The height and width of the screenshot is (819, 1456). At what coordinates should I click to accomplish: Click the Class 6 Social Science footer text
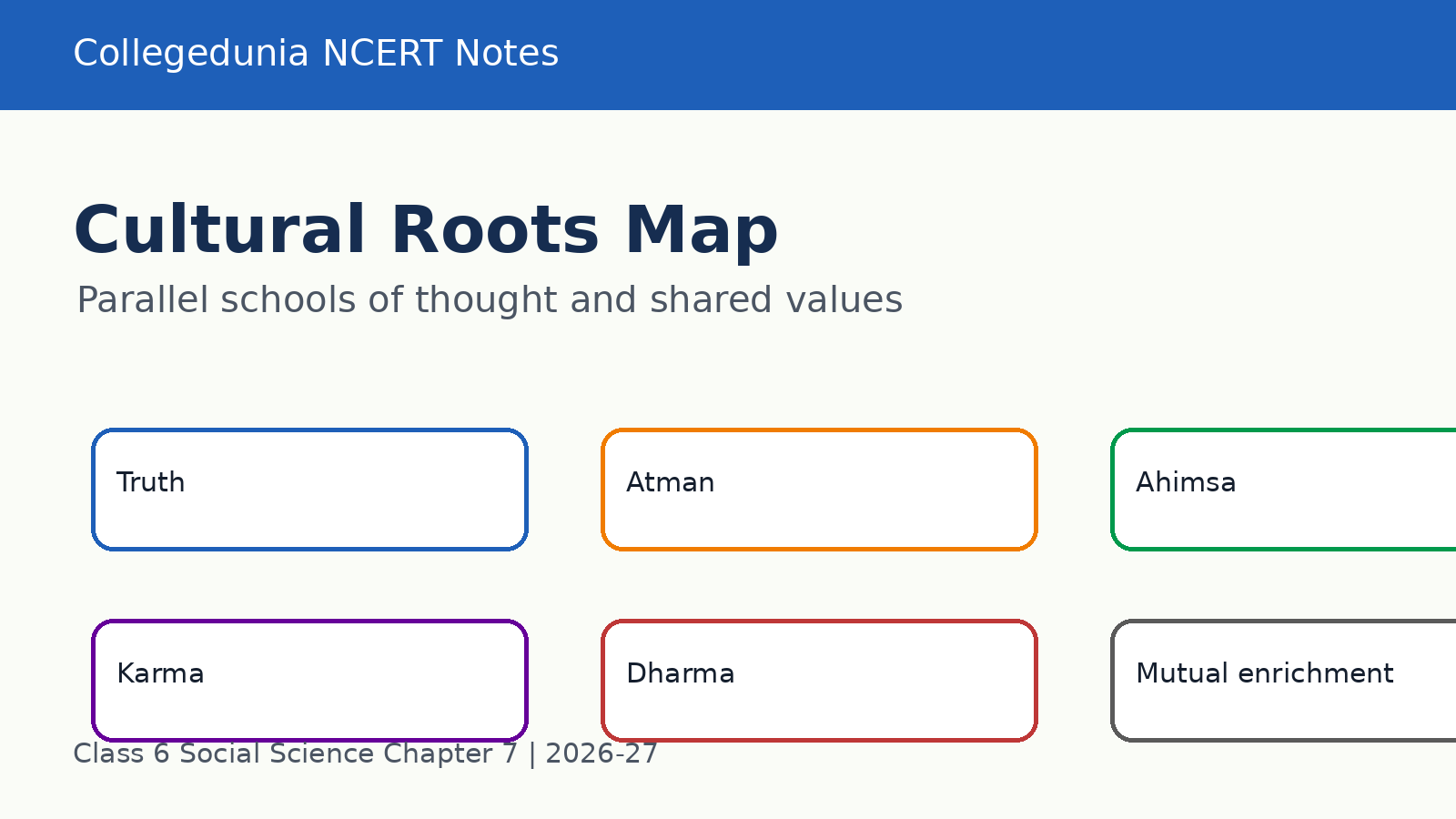click(x=365, y=753)
